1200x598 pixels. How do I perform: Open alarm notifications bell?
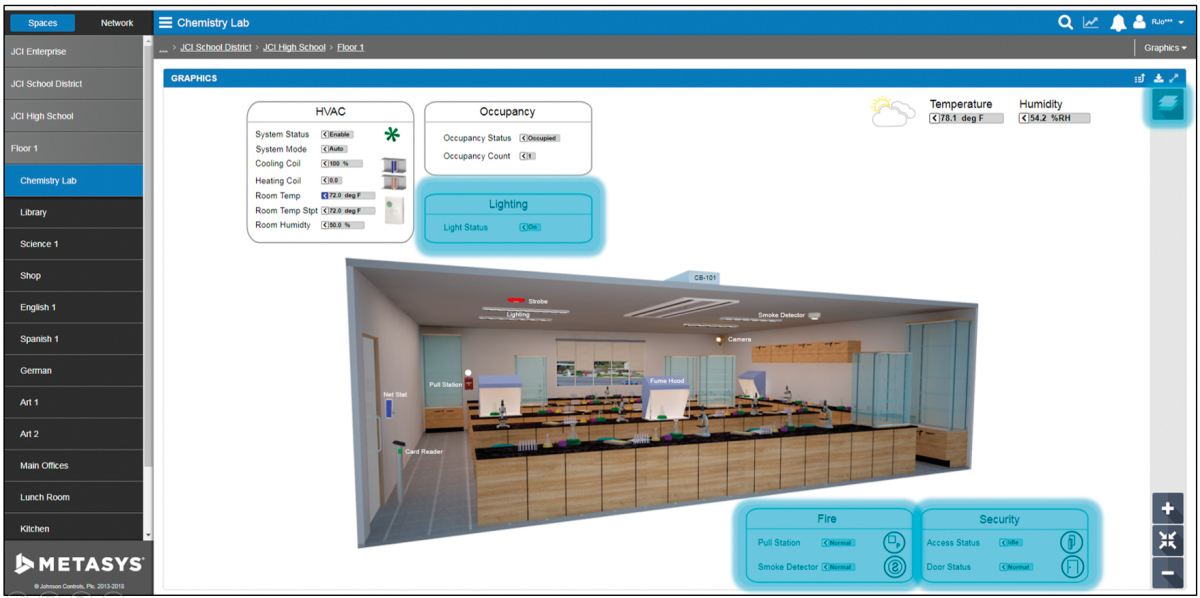(1118, 23)
